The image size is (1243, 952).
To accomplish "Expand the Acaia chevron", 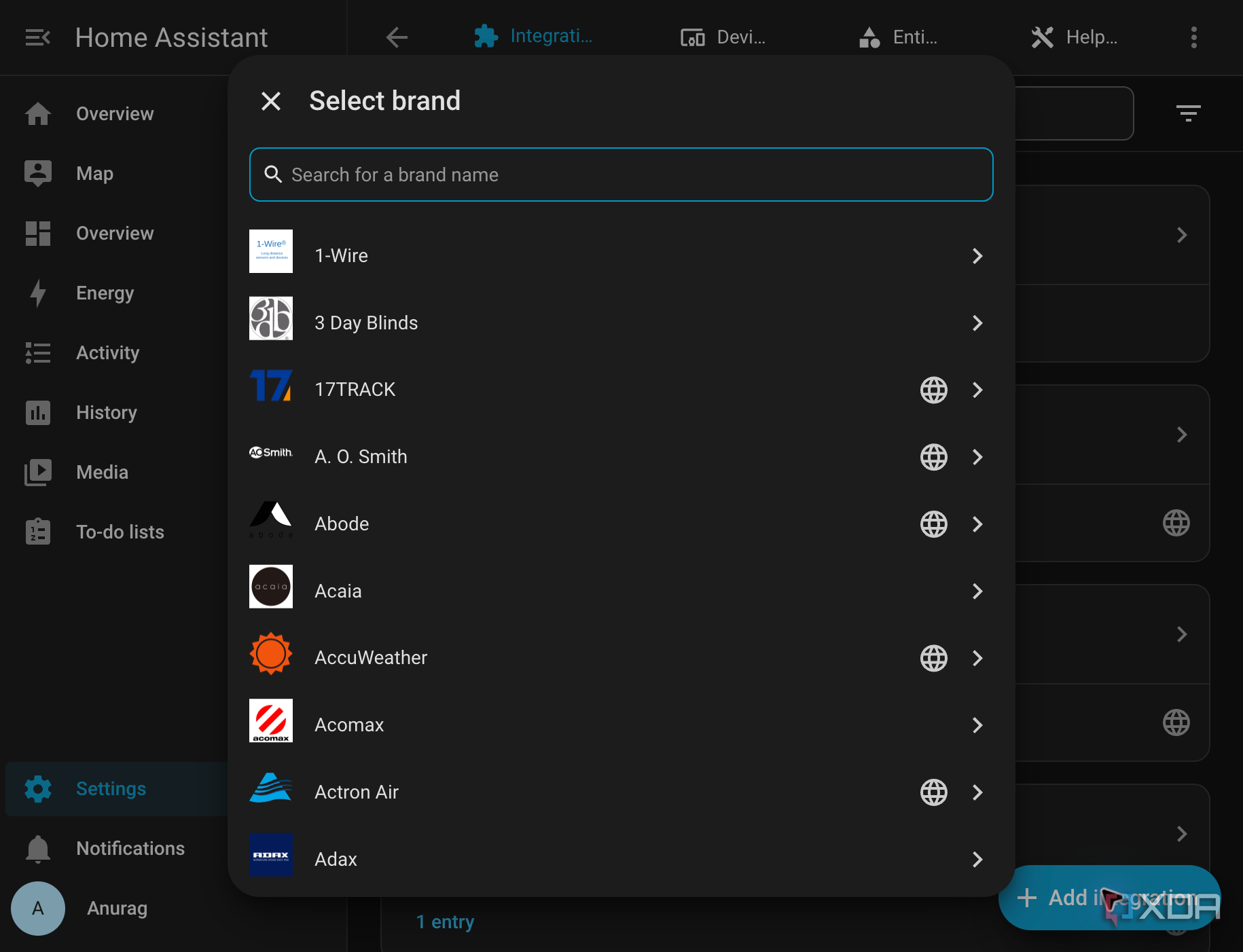I will pos(977,591).
